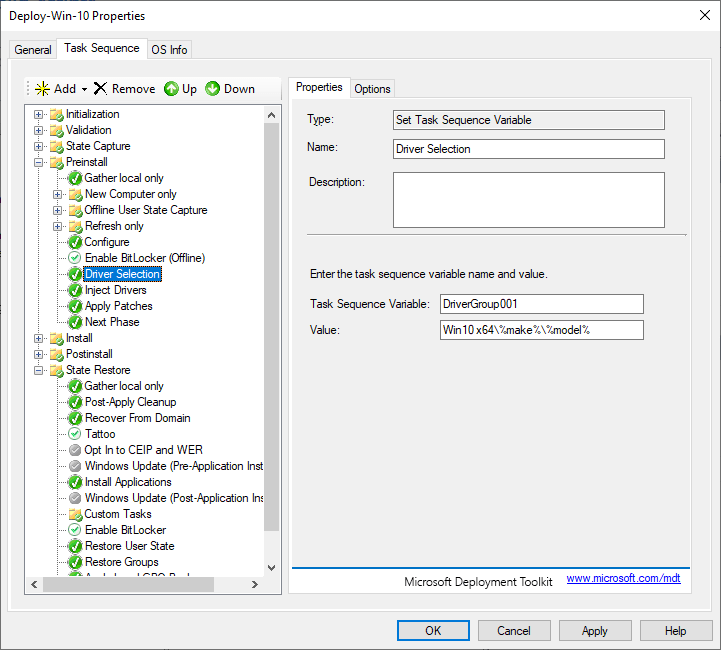Click the Task Sequence Variable input field
Viewport: 721px width, 650px height.
pyautogui.click(x=541, y=304)
